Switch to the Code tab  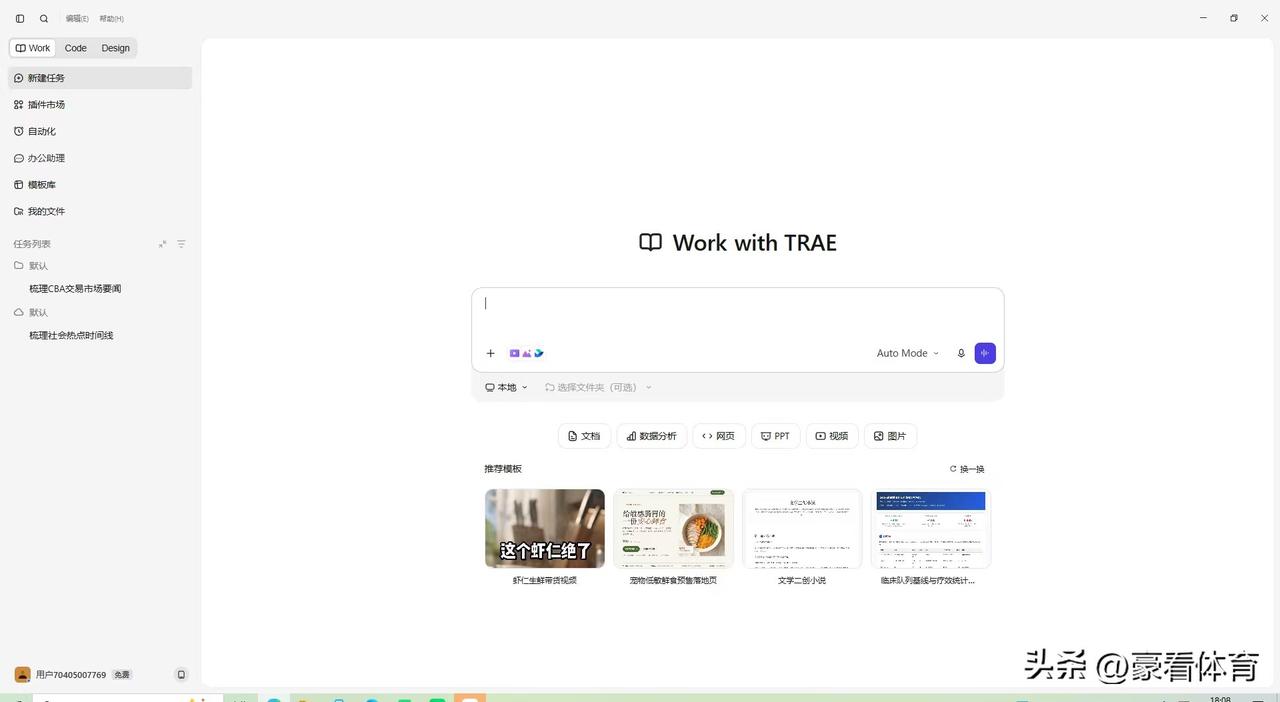(76, 48)
